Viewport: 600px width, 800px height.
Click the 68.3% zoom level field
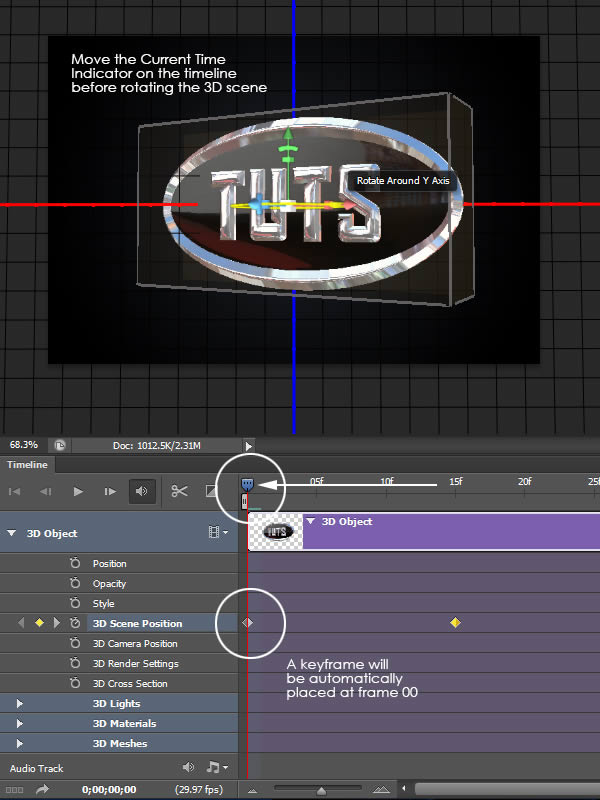(x=23, y=445)
